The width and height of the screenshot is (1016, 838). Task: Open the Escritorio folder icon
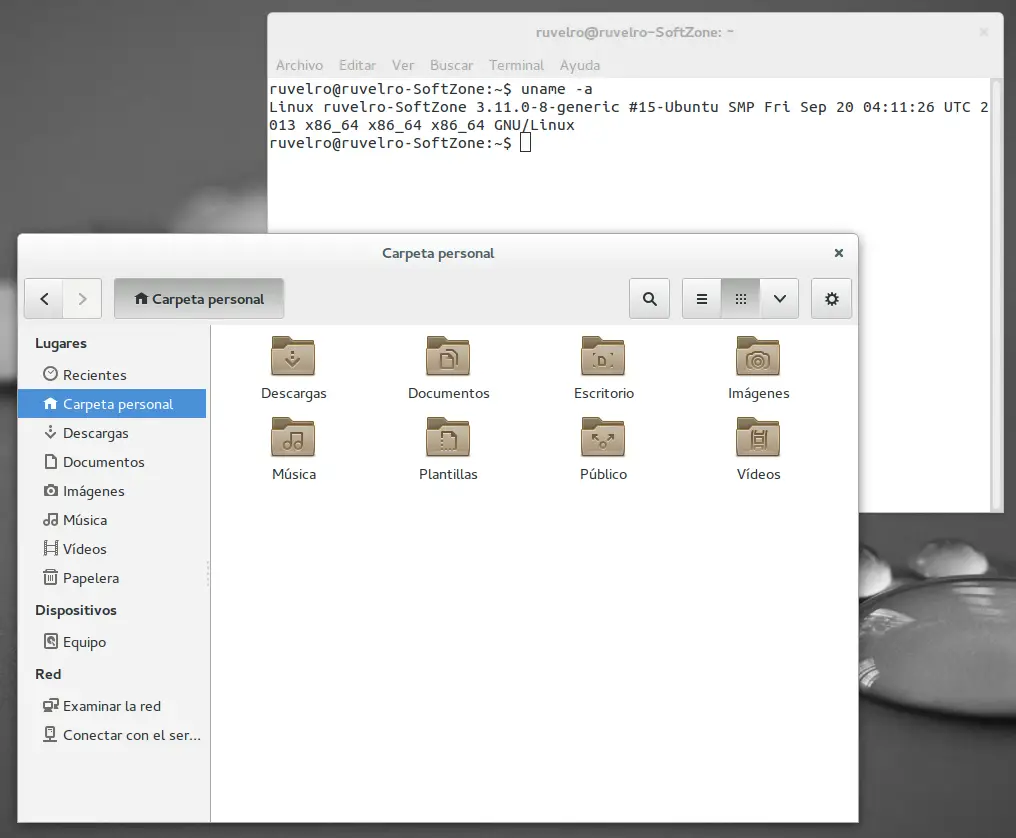(603, 357)
